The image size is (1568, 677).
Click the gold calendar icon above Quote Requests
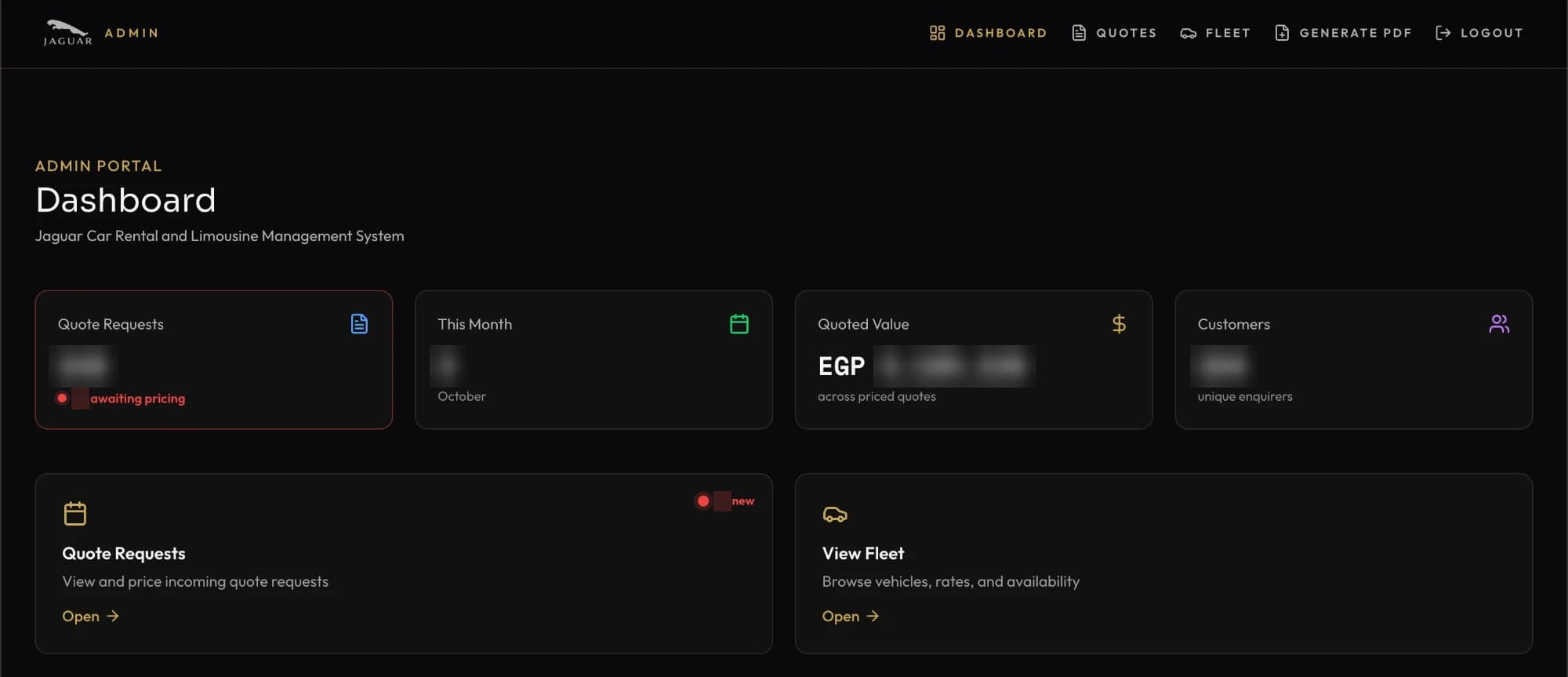75,514
